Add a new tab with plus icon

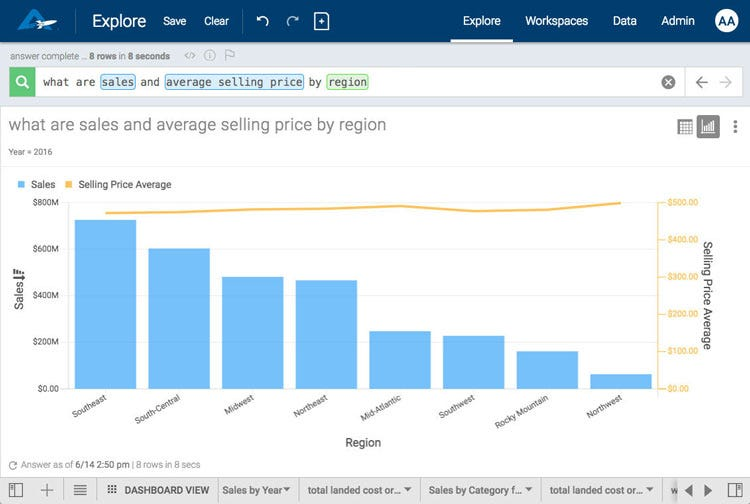click(47, 490)
